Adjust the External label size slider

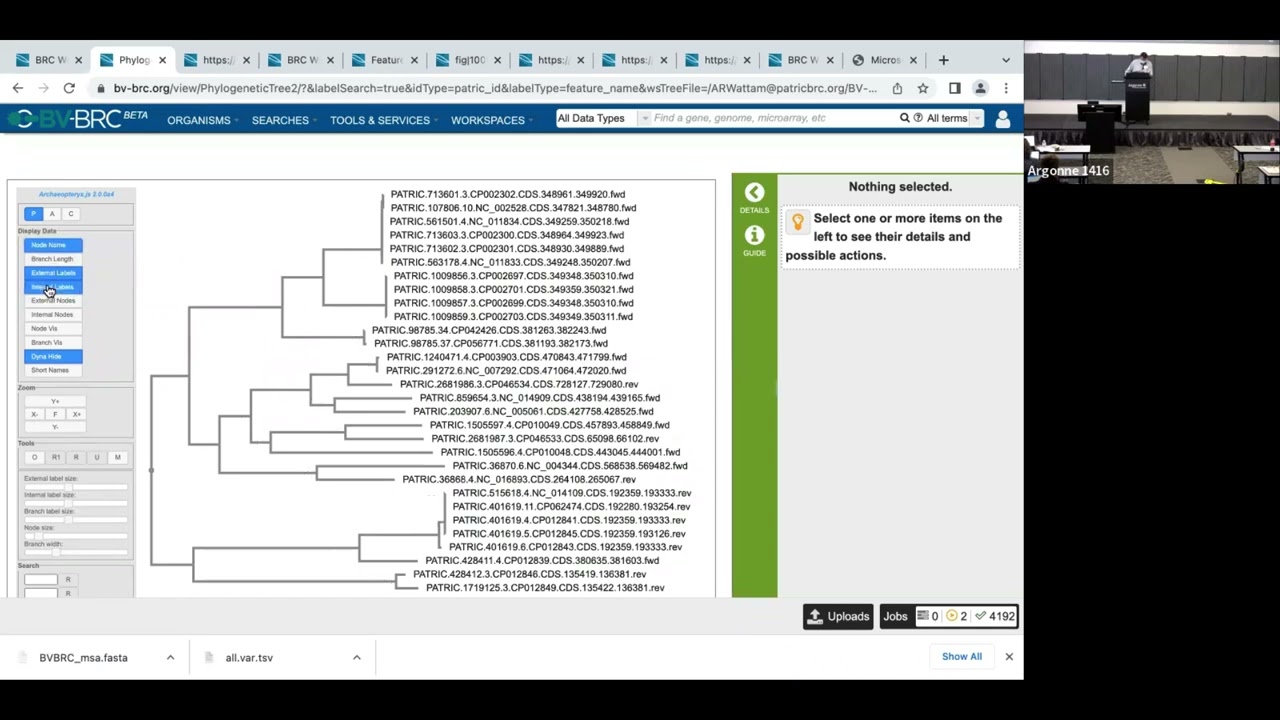click(76, 487)
